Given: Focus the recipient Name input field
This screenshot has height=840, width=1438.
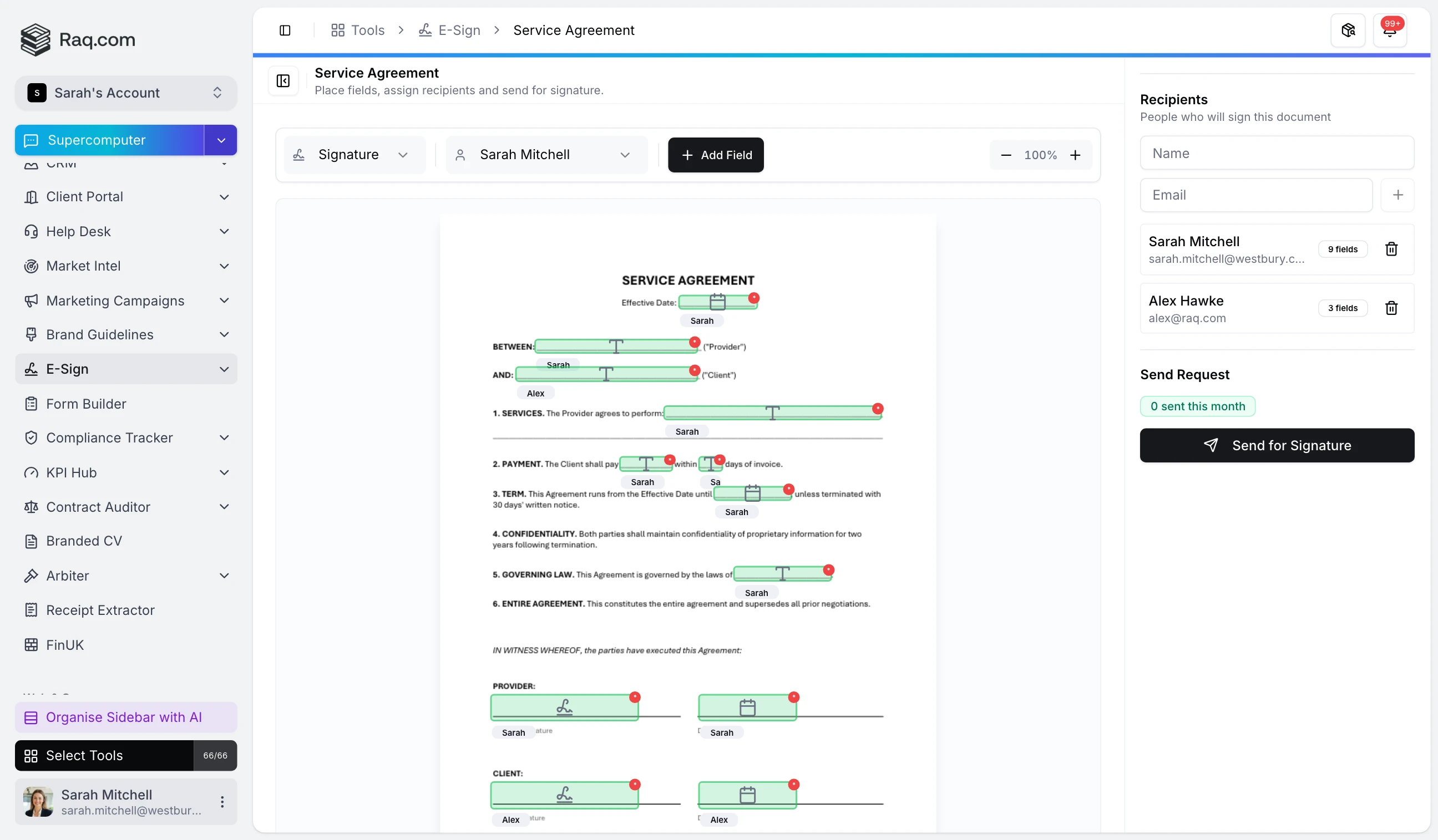Looking at the screenshot, I should (x=1277, y=154).
